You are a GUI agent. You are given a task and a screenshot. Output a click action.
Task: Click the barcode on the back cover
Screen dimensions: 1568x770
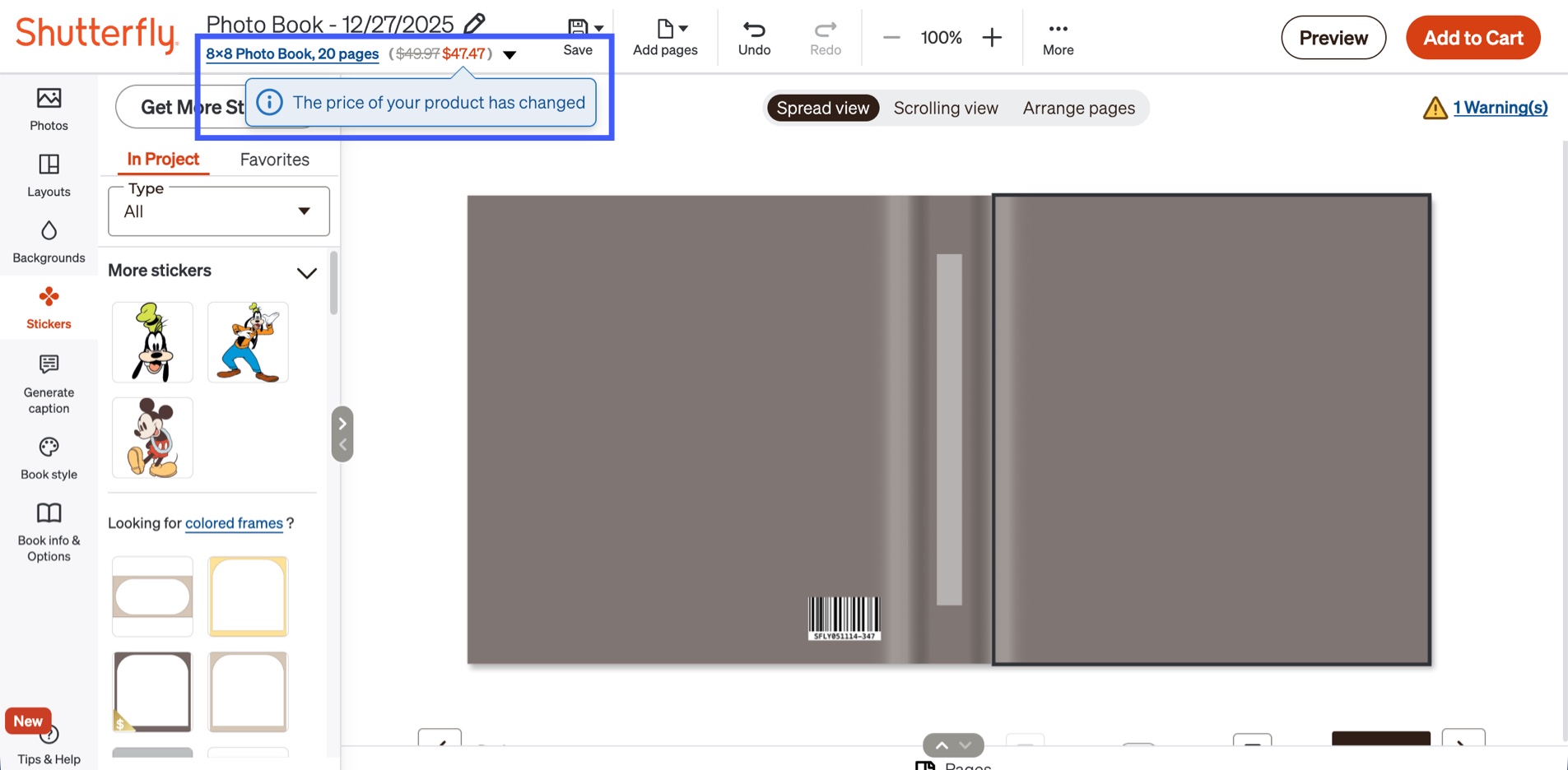point(844,618)
